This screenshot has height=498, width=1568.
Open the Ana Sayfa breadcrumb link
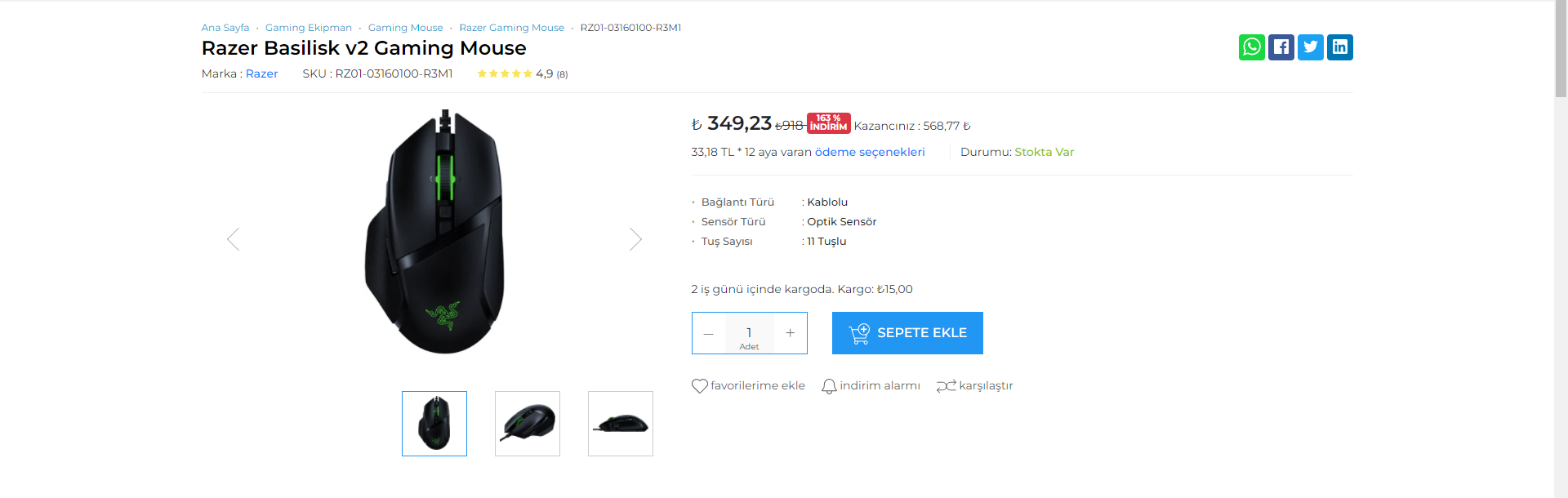(x=225, y=28)
